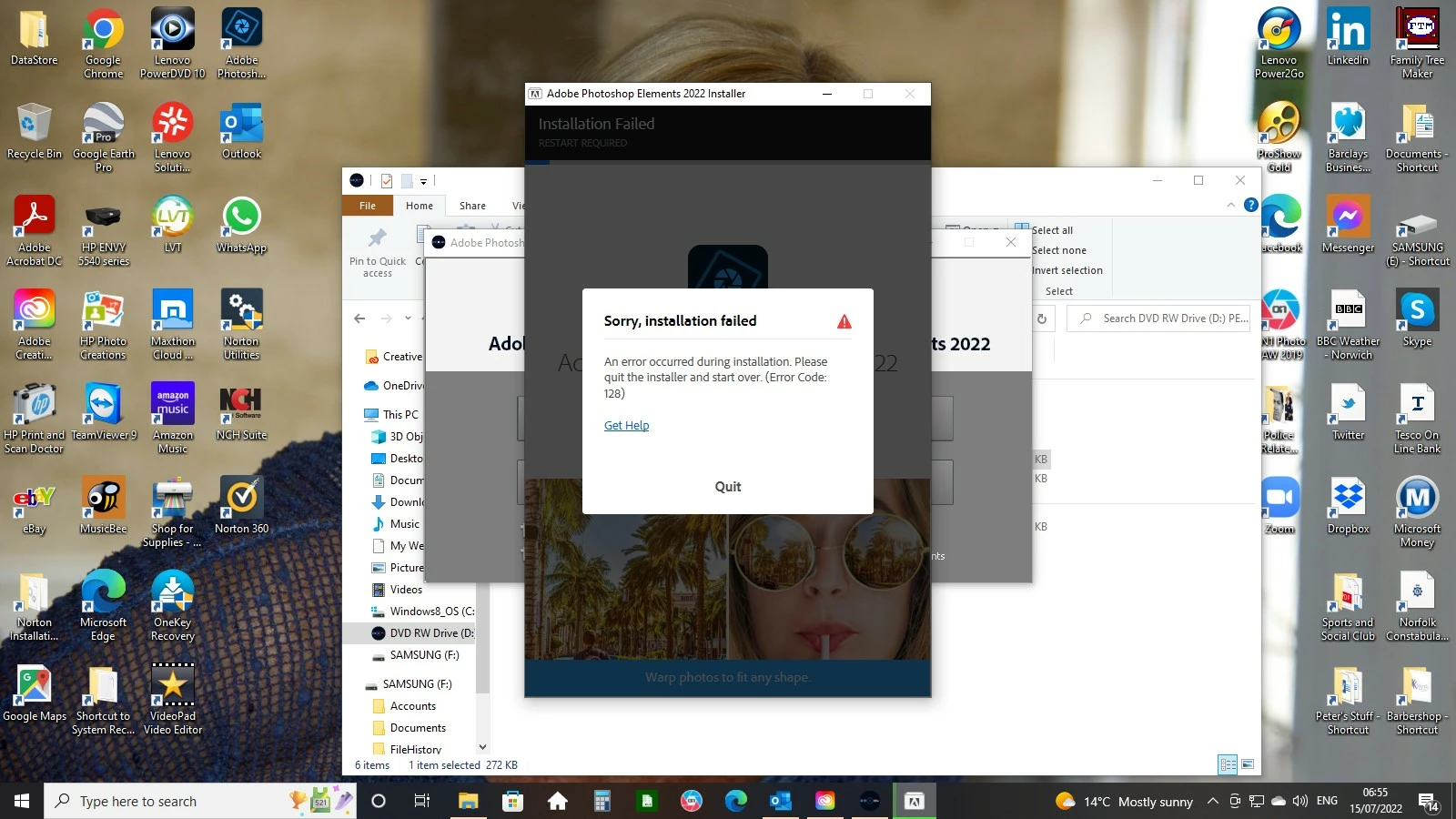Select Lenovo PowerDVD 10 desktop icon
The width and height of the screenshot is (1456, 819).
tap(173, 44)
